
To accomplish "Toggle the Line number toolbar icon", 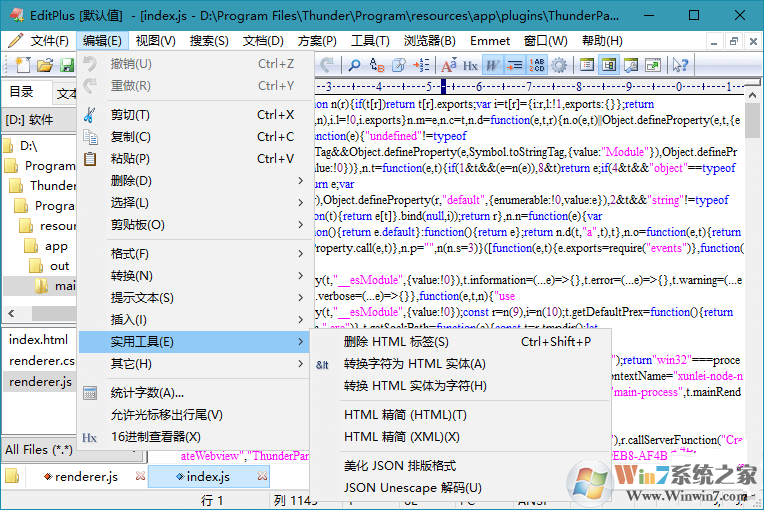I will [x=537, y=64].
